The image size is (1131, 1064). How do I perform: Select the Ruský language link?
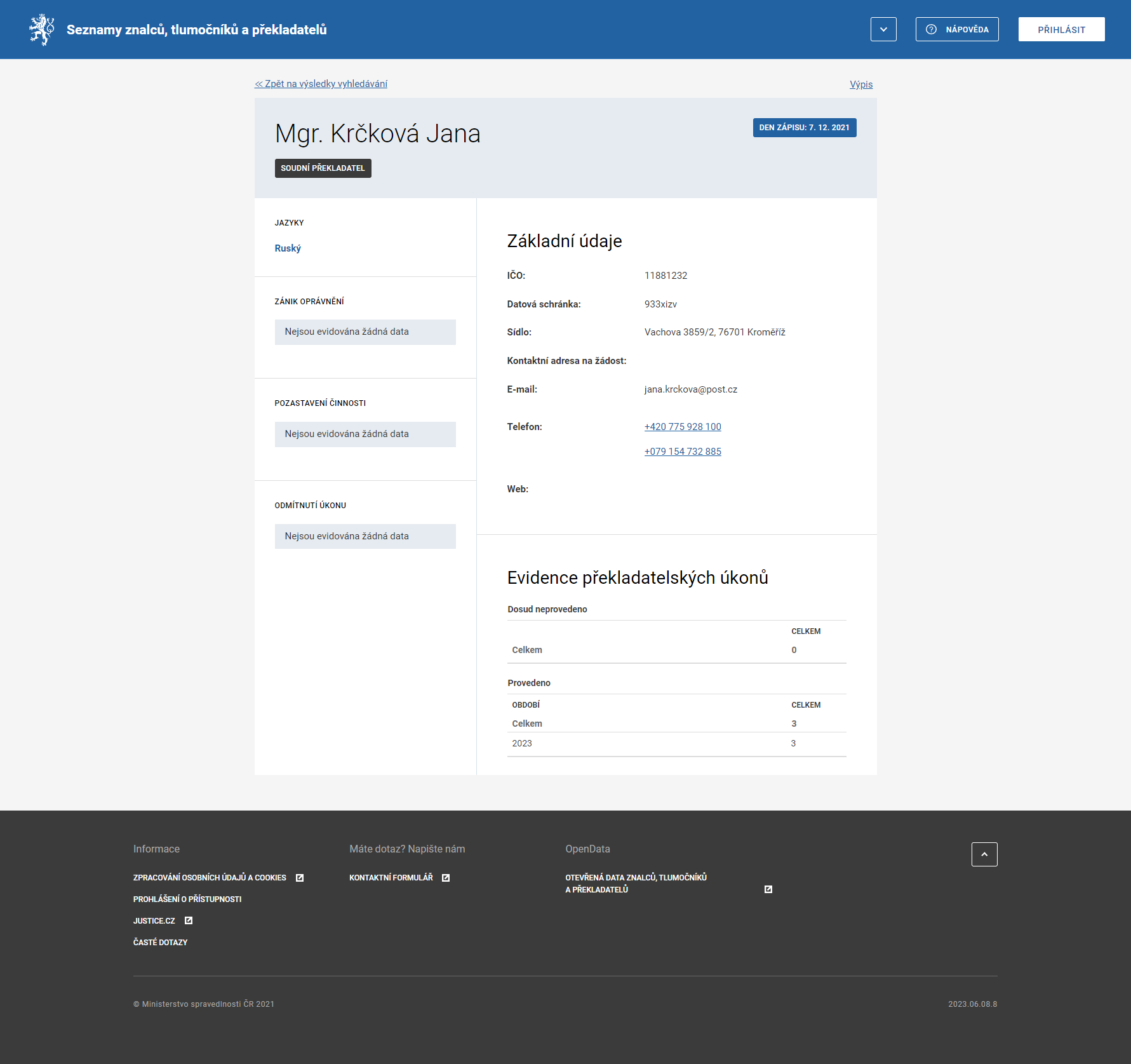pyautogui.click(x=288, y=248)
